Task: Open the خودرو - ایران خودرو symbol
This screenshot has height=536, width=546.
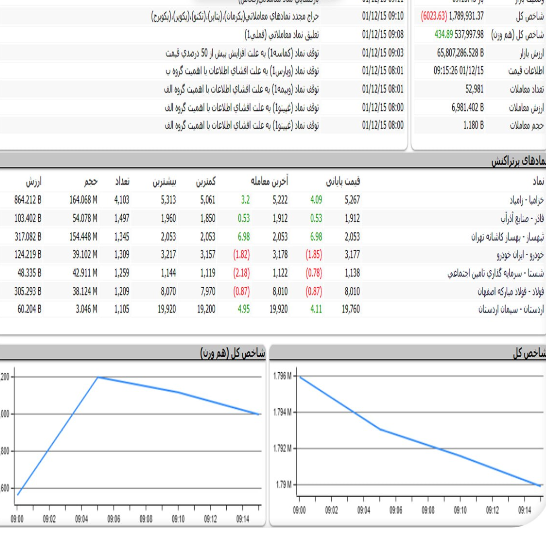Action: point(520,255)
